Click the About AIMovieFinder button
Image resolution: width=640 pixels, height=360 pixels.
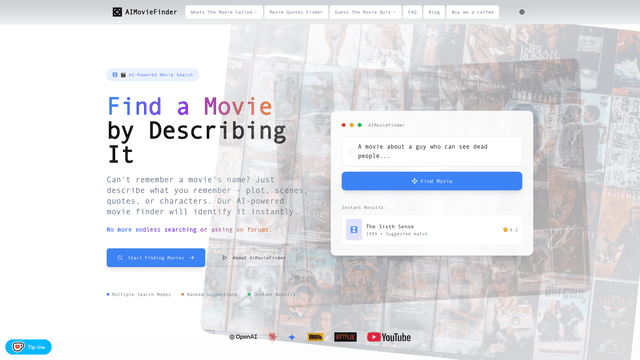click(x=253, y=258)
